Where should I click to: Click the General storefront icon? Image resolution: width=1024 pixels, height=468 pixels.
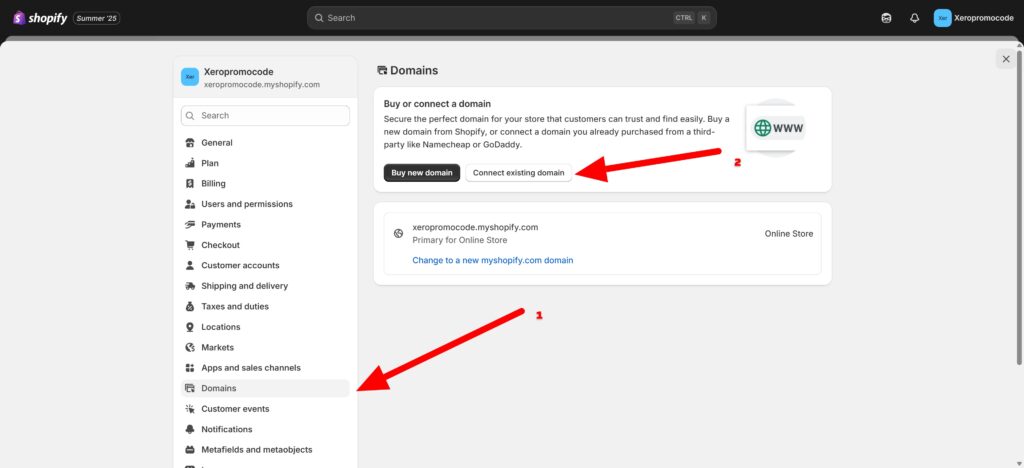click(190, 143)
